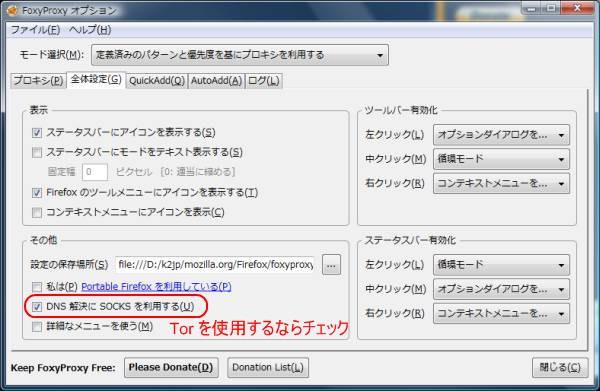The width and height of the screenshot is (600, 391).
Task: Switch to the QuickAdd tab
Action: pyautogui.click(x=157, y=80)
